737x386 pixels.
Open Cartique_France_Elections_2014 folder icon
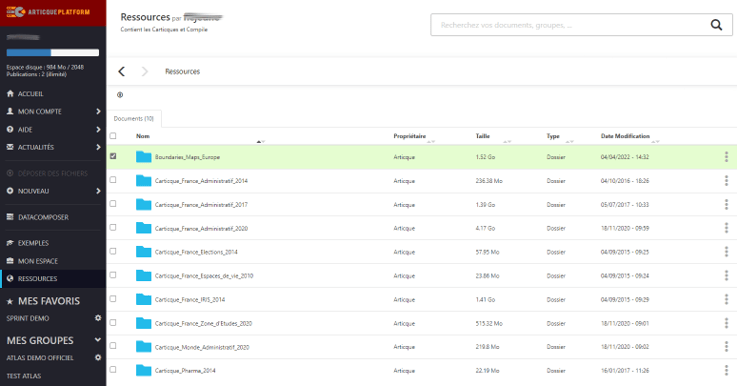click(143, 252)
